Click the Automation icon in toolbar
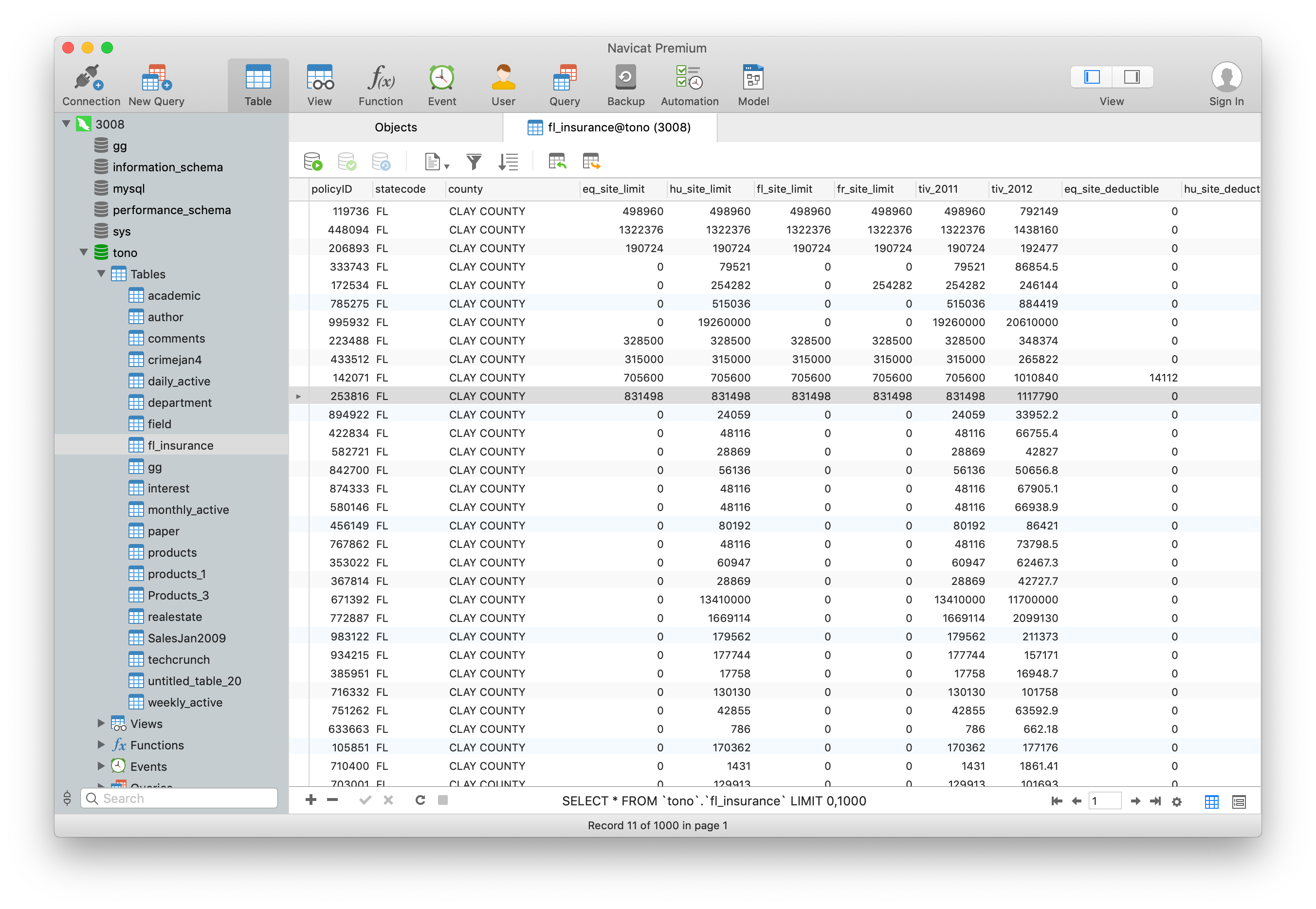 [x=688, y=84]
